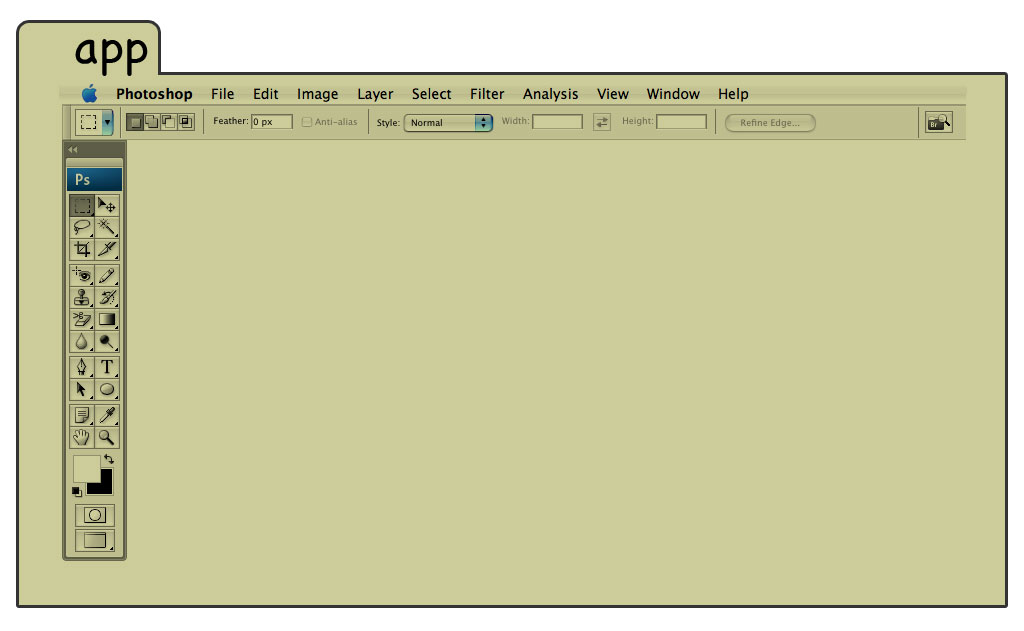Image resolution: width=1024 pixels, height=631 pixels.
Task: Select the Clone Stamp tool
Action: [82, 298]
